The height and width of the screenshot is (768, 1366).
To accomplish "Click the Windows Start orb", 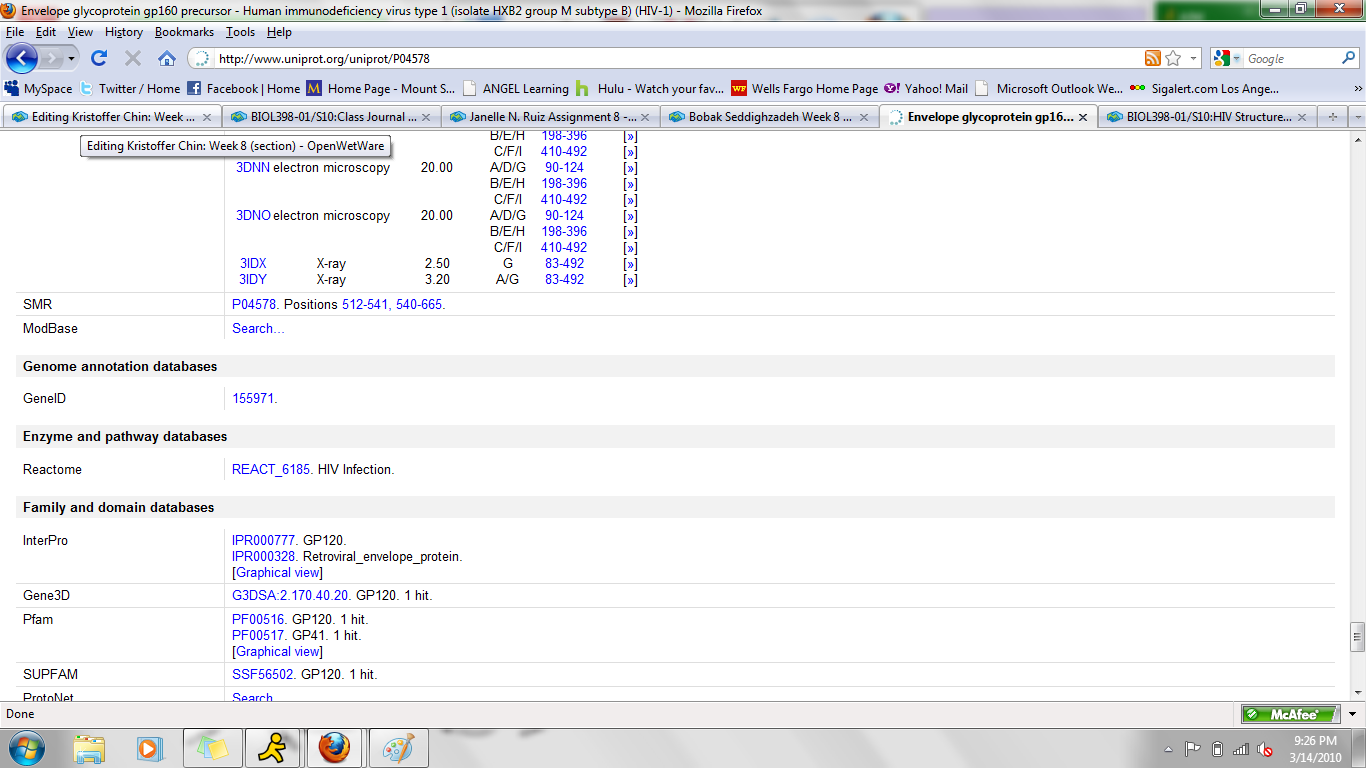I will (26, 747).
